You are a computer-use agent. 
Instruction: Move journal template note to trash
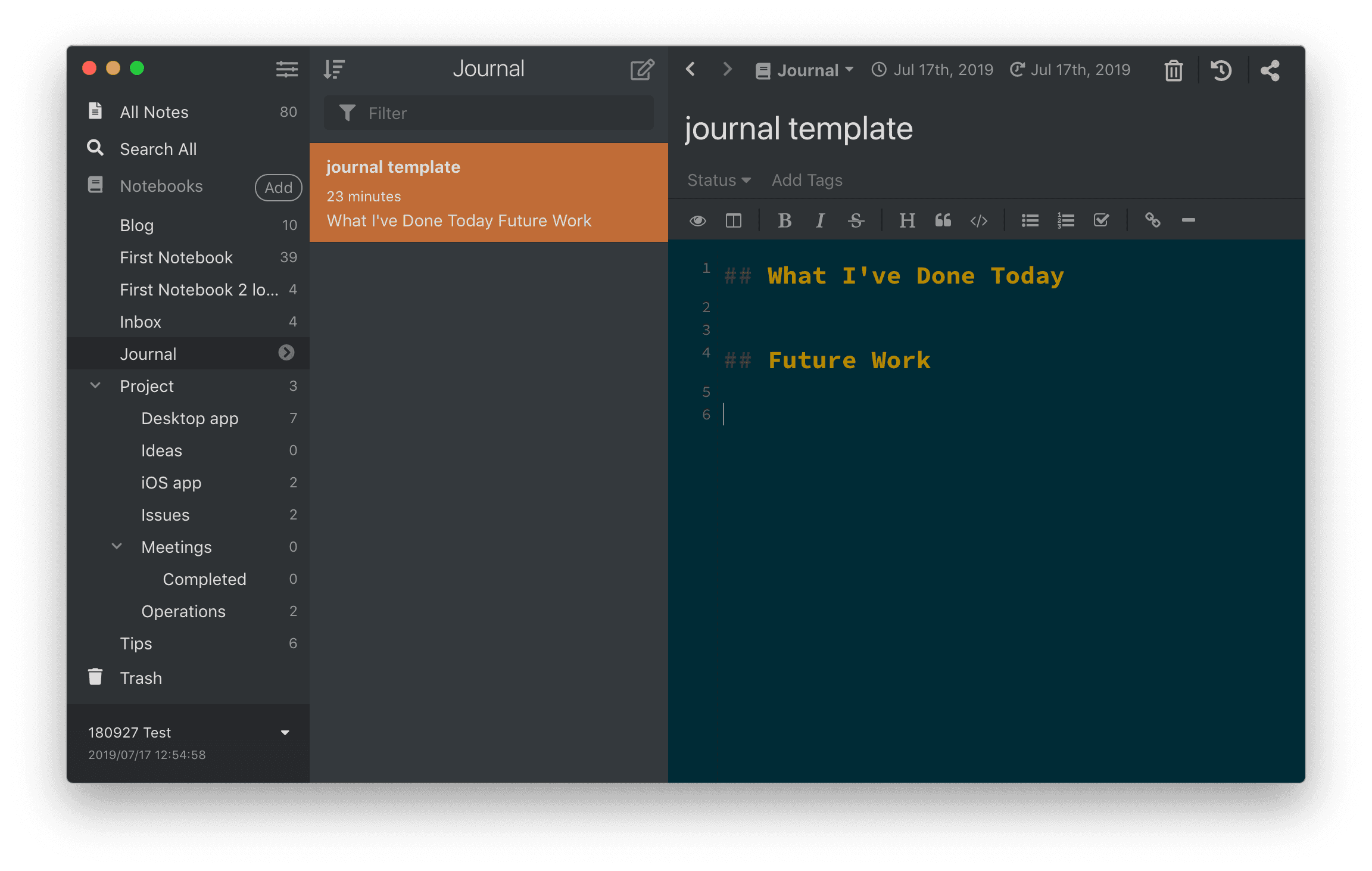click(1173, 70)
